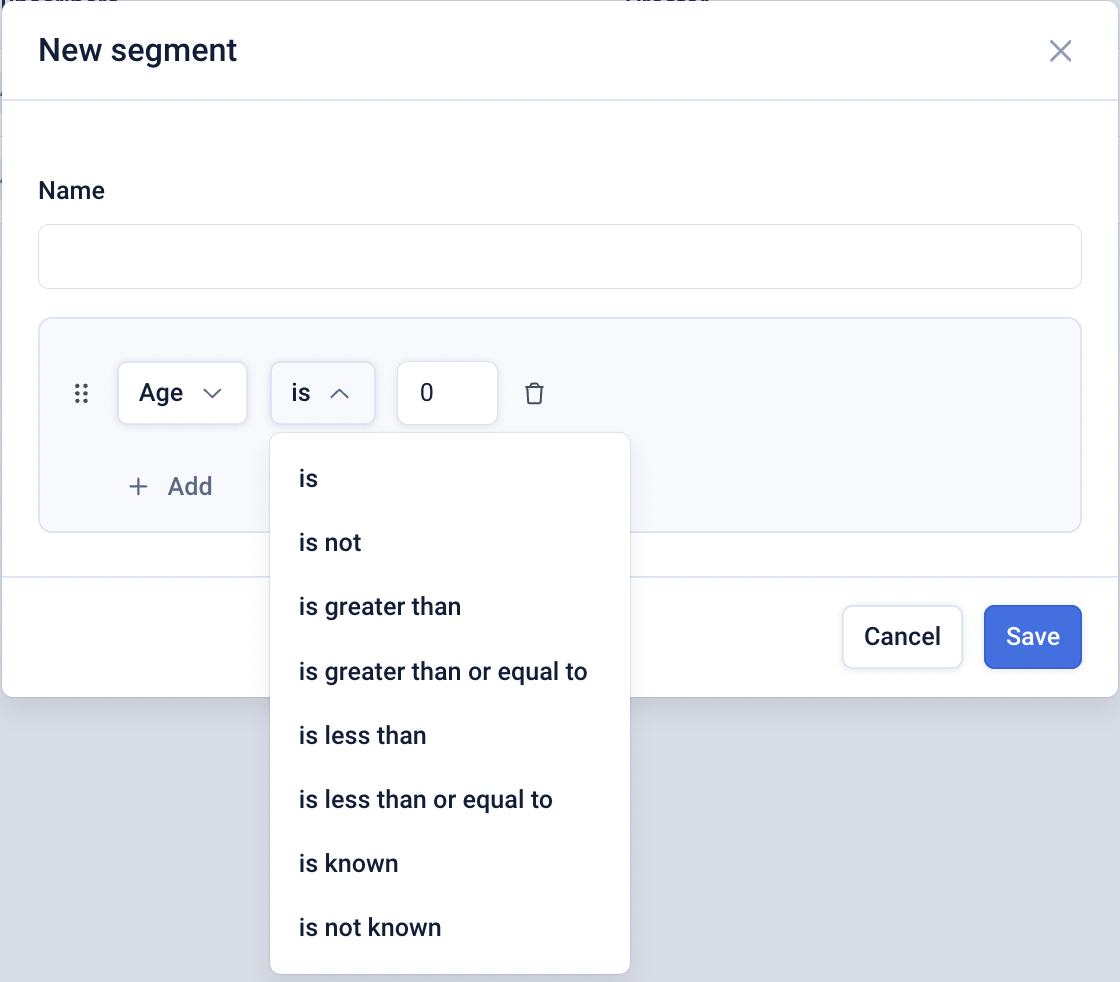Viewport: 1120px width, 982px height.
Task: Select 'is greater than' from the list
Action: (x=380, y=607)
